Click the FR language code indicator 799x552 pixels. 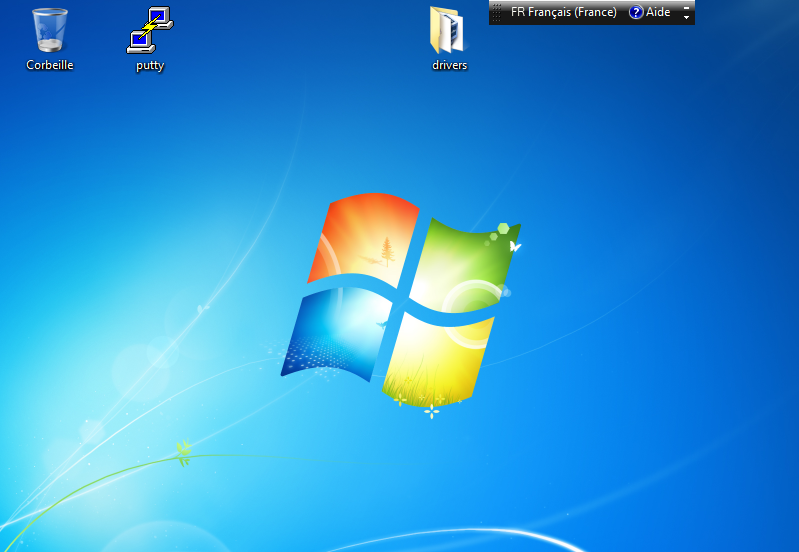point(517,13)
